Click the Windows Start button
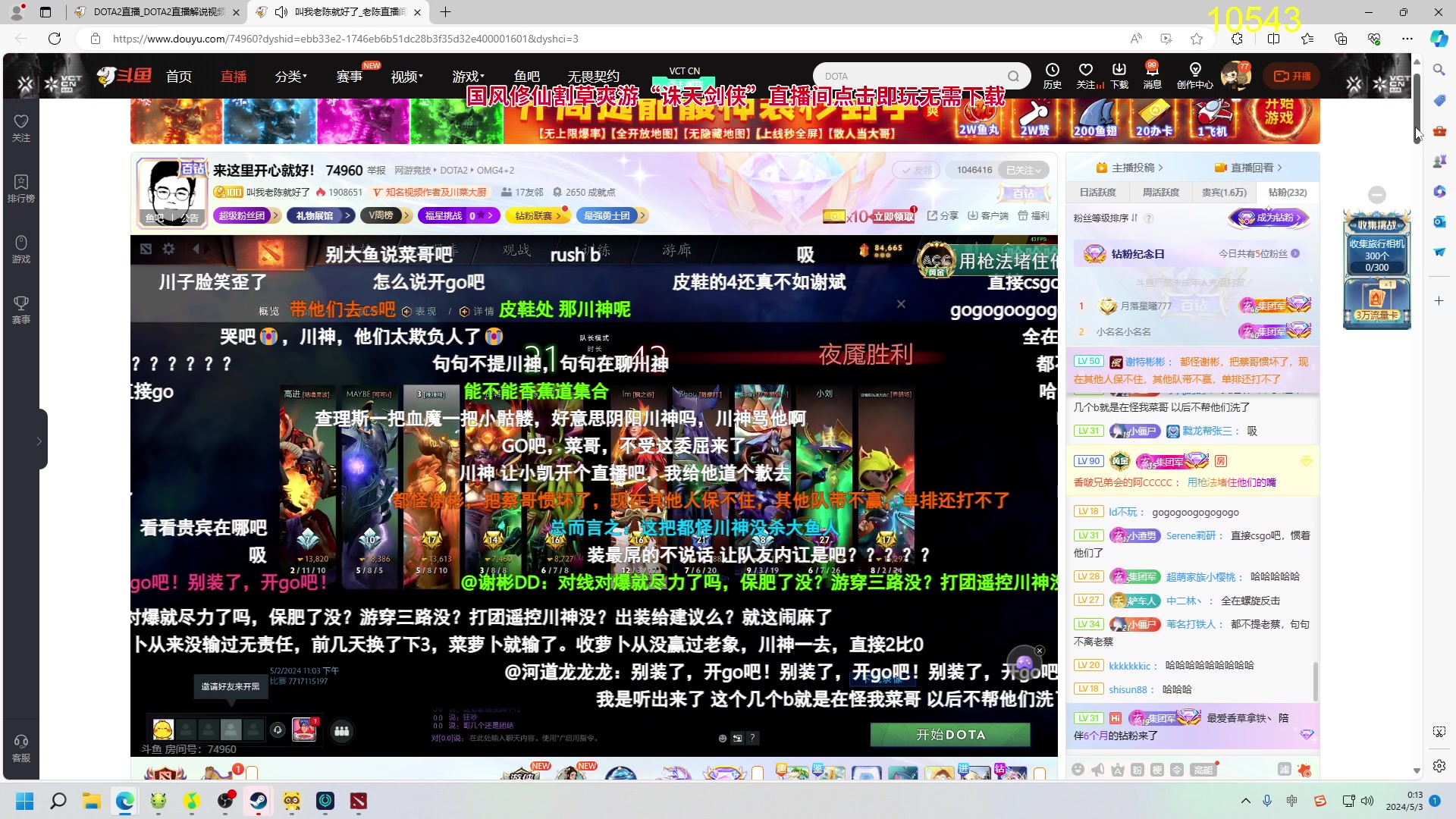This screenshot has width=1456, height=819. tap(25, 801)
